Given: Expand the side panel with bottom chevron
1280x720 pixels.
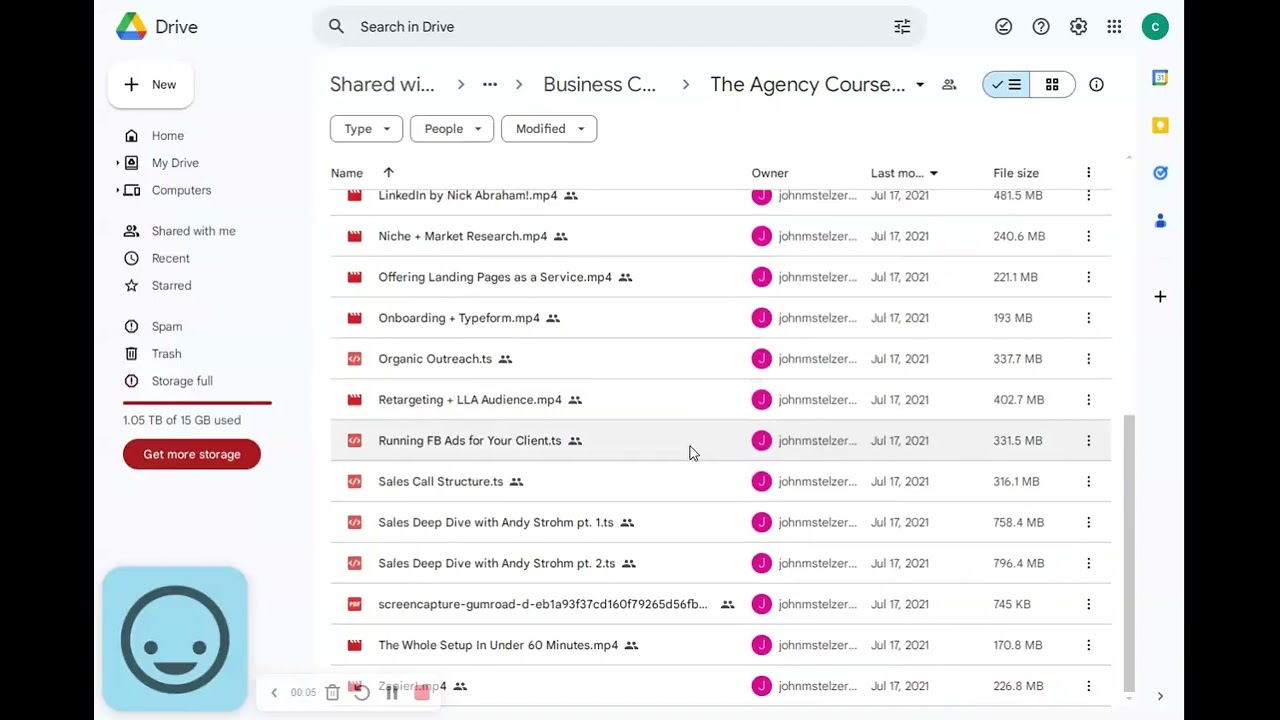Looking at the screenshot, I should tap(1160, 696).
